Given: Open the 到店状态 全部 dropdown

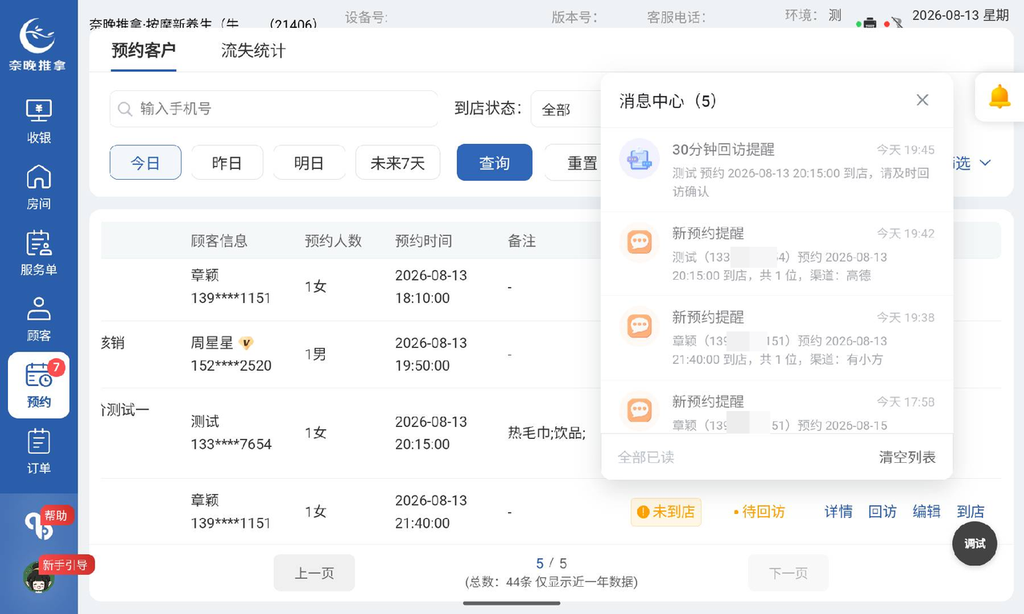Looking at the screenshot, I should [566, 109].
